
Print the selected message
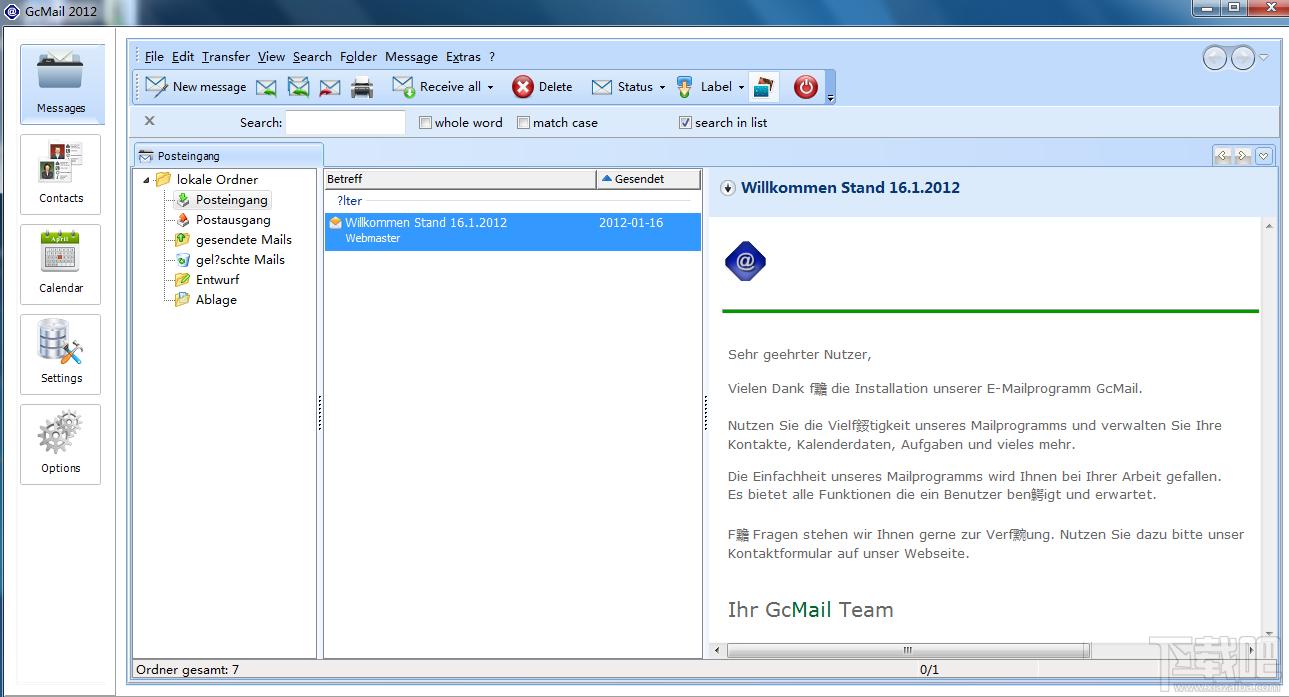[362, 88]
